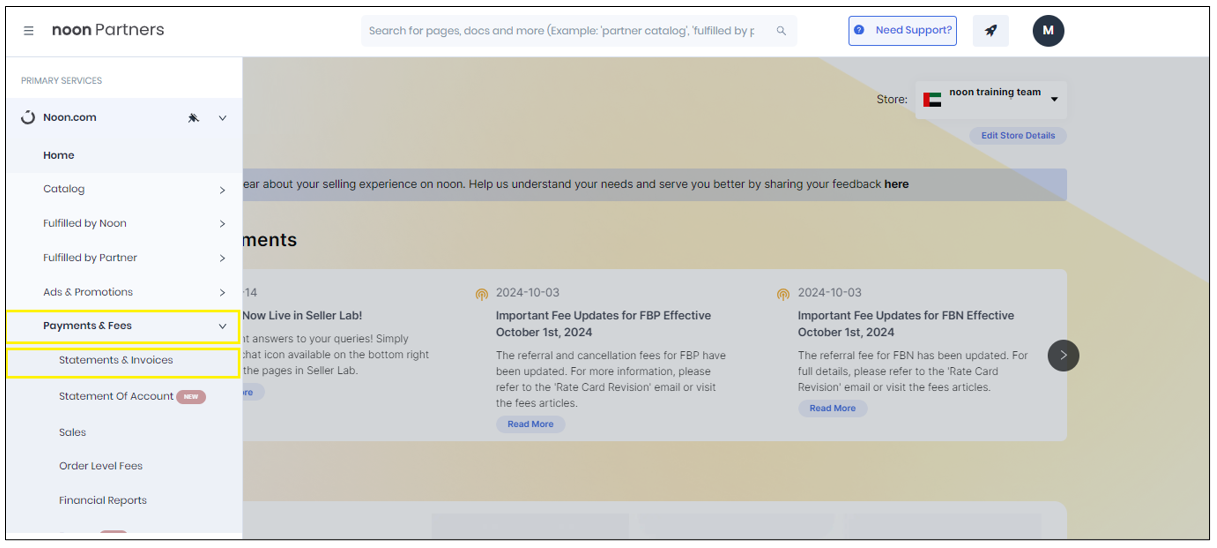Go to next announcement with arrow button

pos(1063,355)
